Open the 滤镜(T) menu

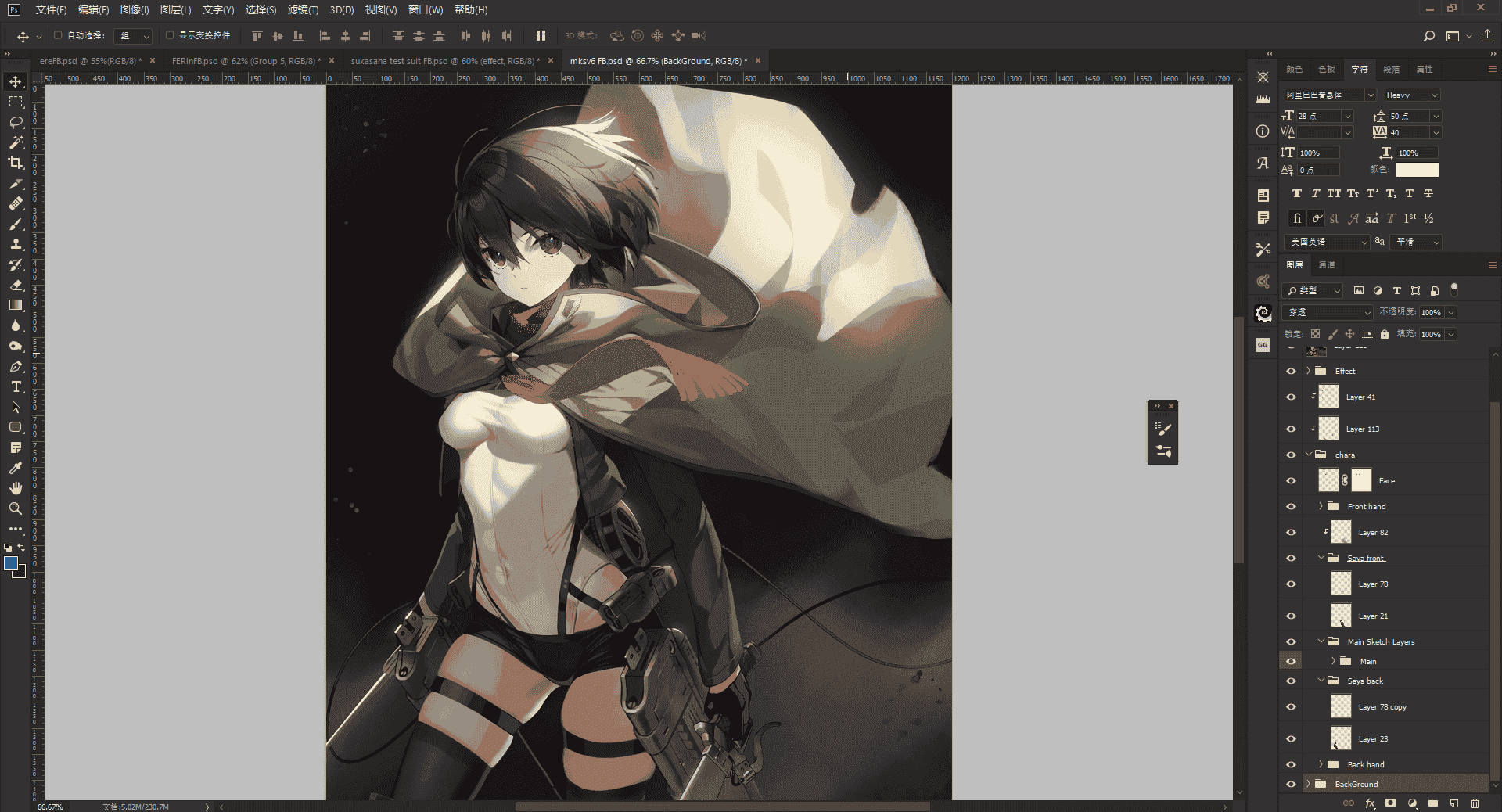click(x=303, y=9)
